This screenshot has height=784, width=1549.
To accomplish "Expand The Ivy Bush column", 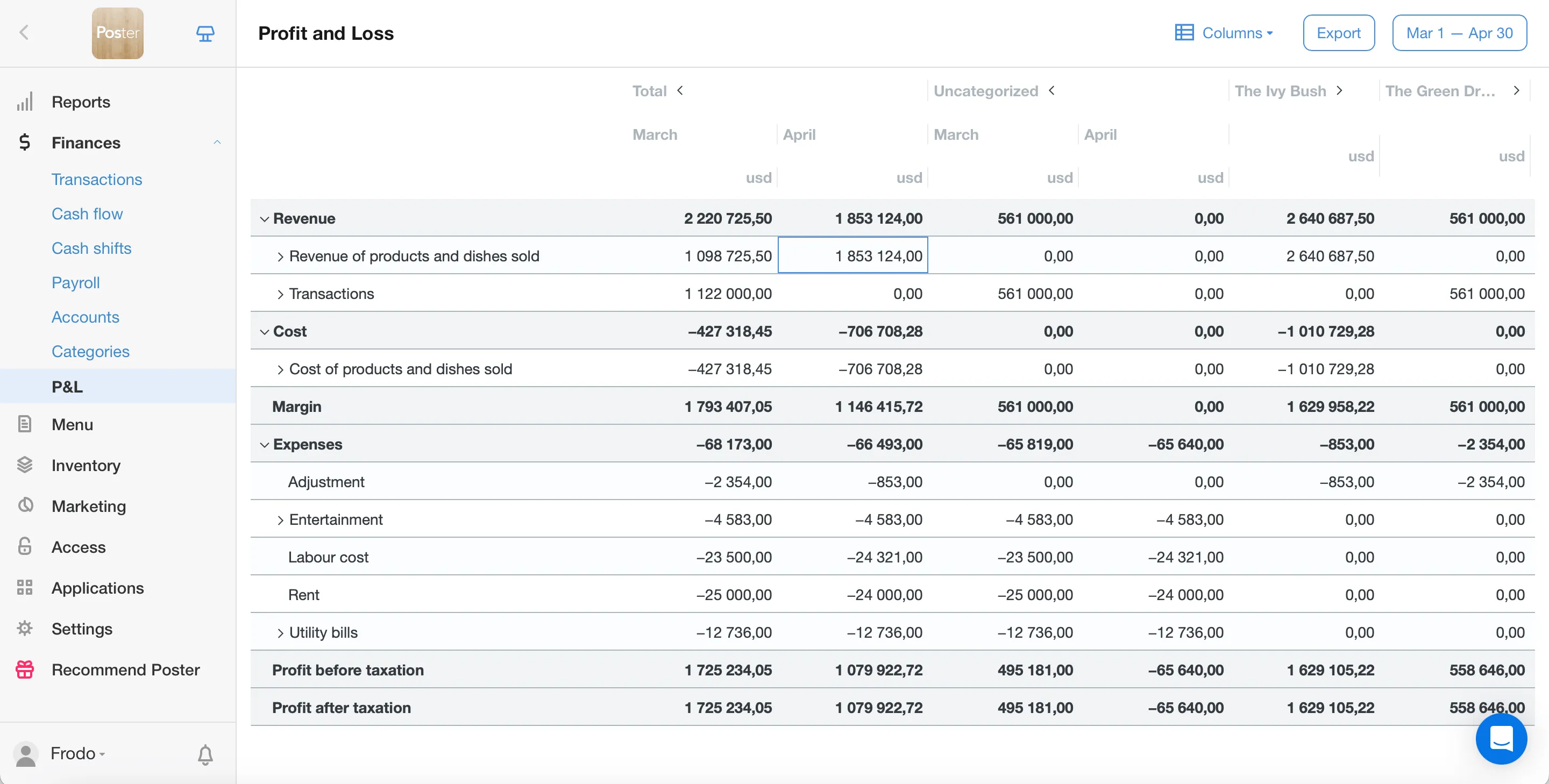I will pos(1339,90).
